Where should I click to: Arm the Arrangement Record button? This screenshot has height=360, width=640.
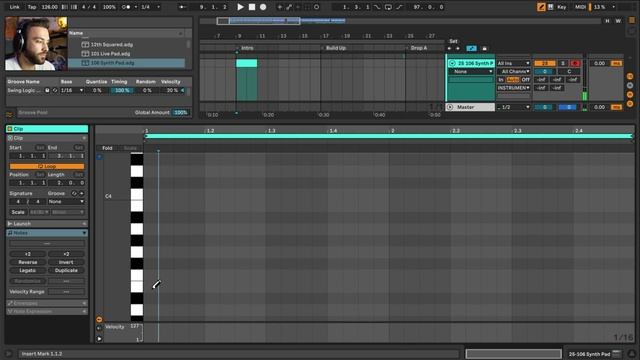click(x=263, y=7)
